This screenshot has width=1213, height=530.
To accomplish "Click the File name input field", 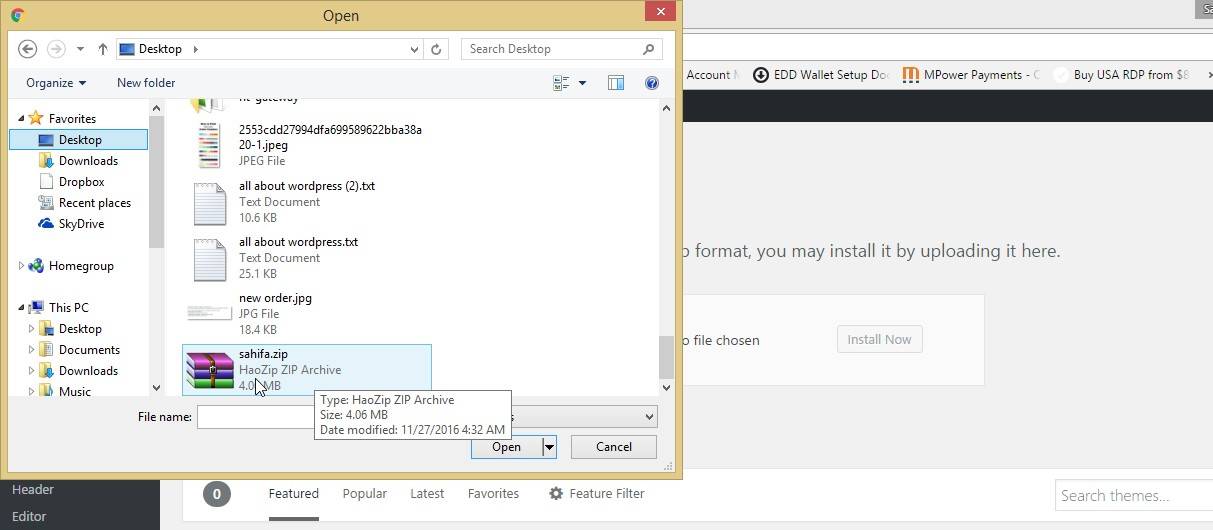I will coord(255,417).
